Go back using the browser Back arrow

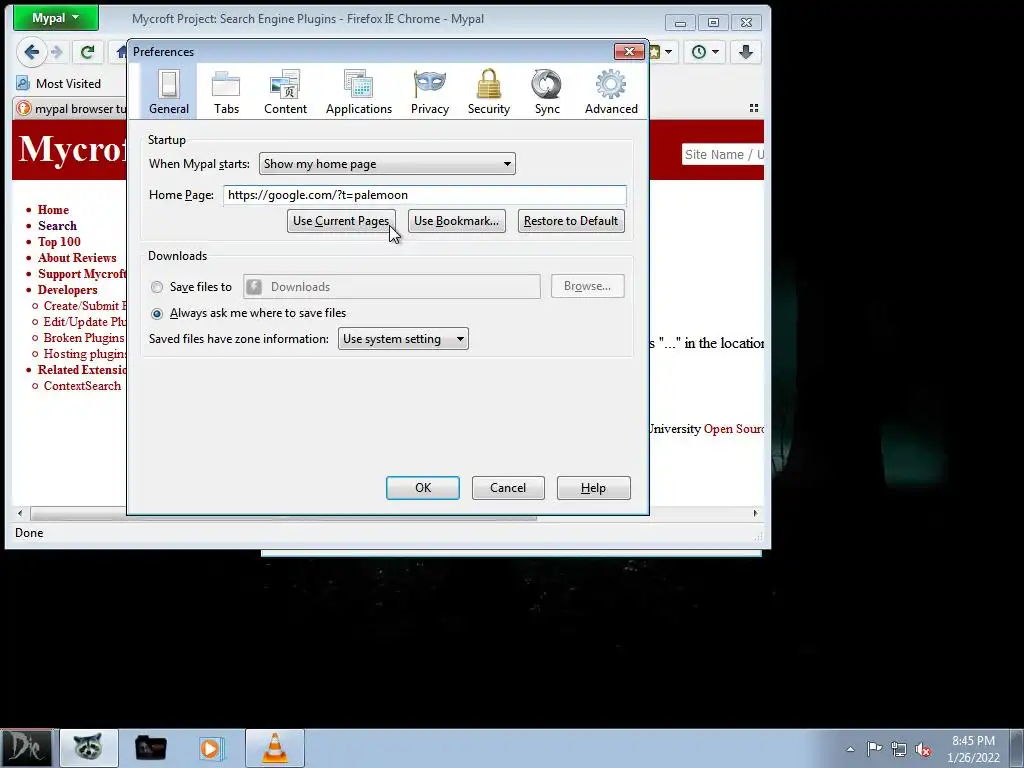(x=31, y=52)
